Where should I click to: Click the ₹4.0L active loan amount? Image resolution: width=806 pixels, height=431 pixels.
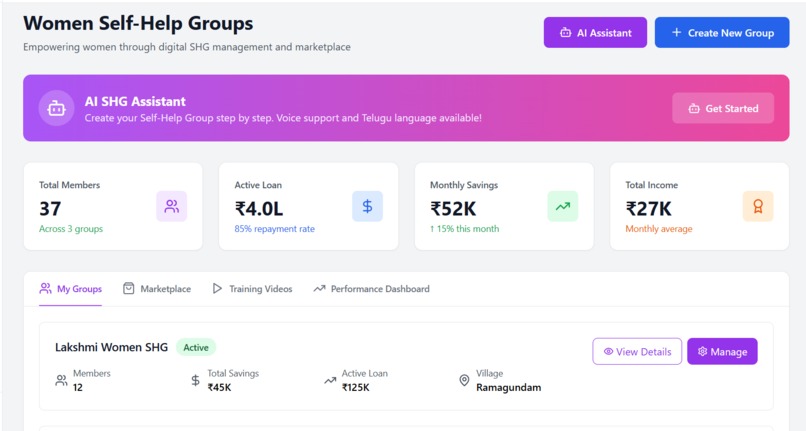pyautogui.click(x=259, y=209)
